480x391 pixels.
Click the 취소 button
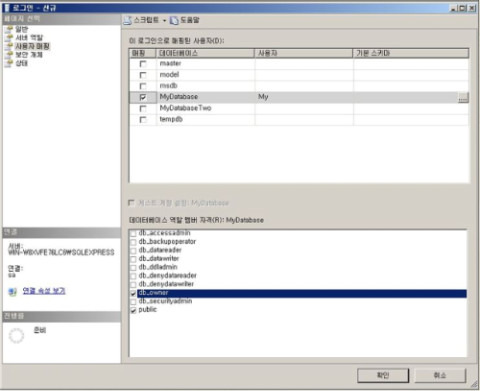[x=440, y=376]
